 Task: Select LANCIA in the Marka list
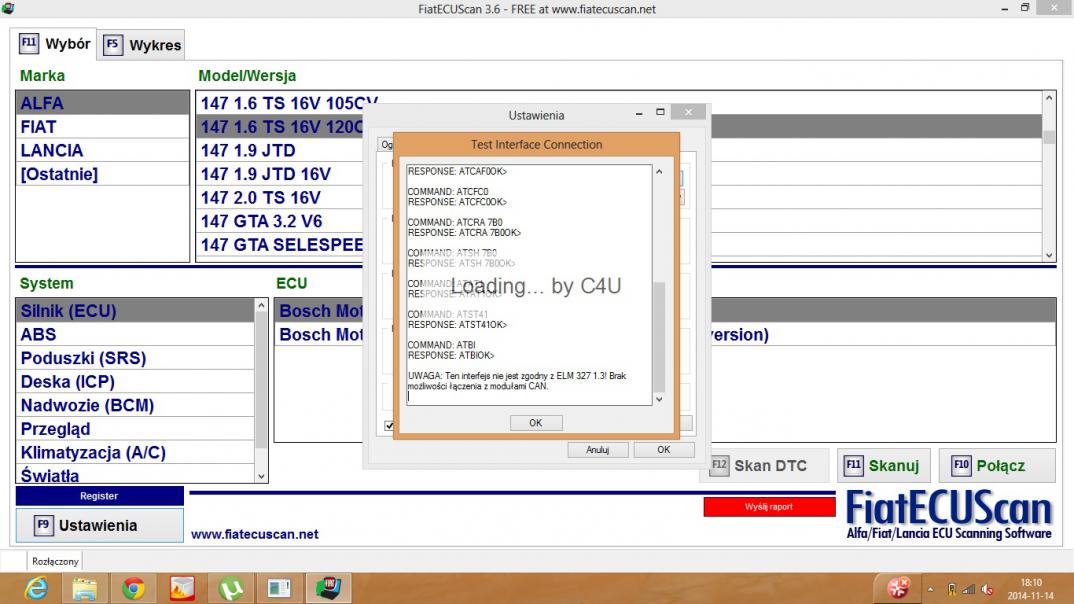tap(52, 150)
